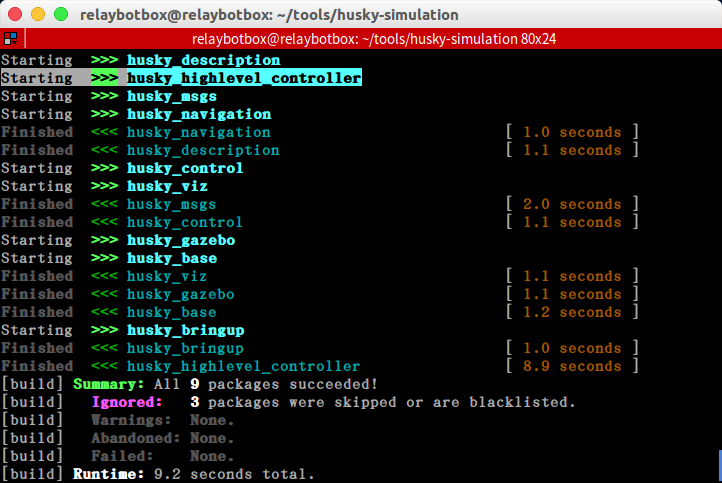Image resolution: width=722 pixels, height=483 pixels.
Task: Click husky_base in its Starting line
Action: [x=172, y=258]
